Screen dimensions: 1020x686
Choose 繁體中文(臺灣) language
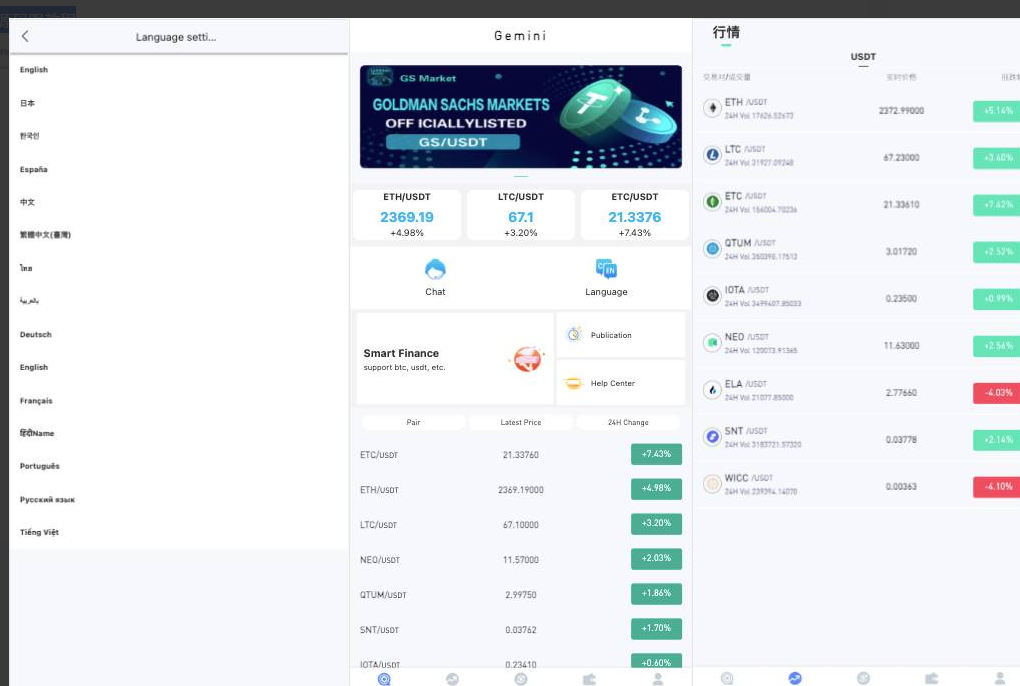(46, 235)
